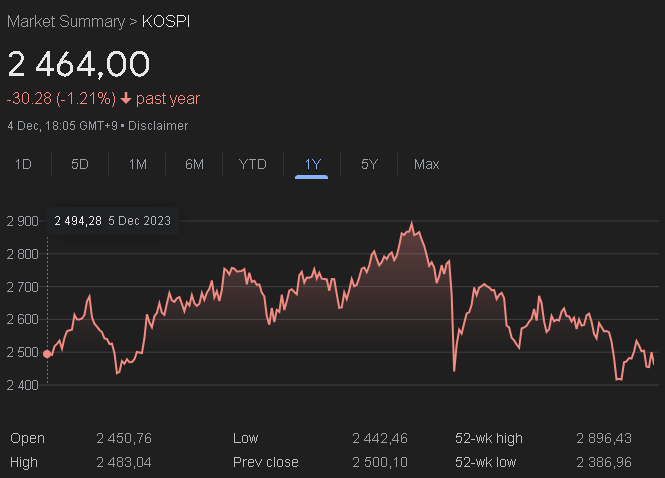The height and width of the screenshot is (478, 665).
Task: Click the -30.28 (-1.21%) change text
Action: 61,98
